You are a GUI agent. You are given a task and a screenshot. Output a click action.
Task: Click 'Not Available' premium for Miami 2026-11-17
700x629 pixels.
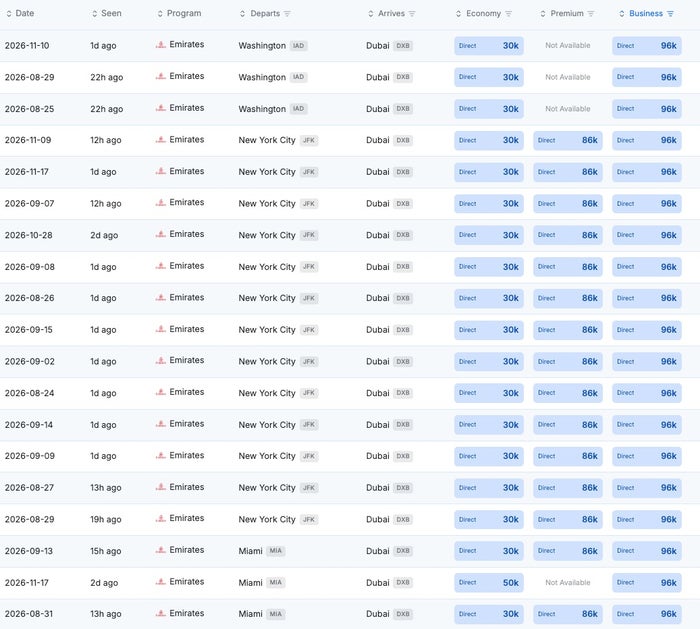(568, 583)
